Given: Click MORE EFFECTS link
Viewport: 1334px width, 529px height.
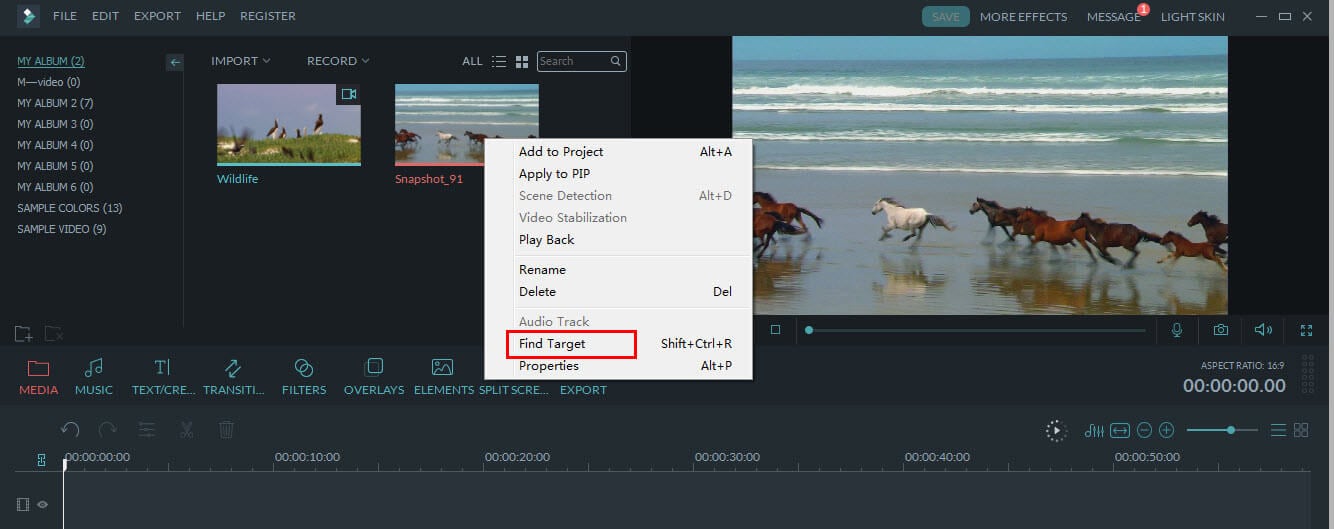Looking at the screenshot, I should click(1023, 16).
